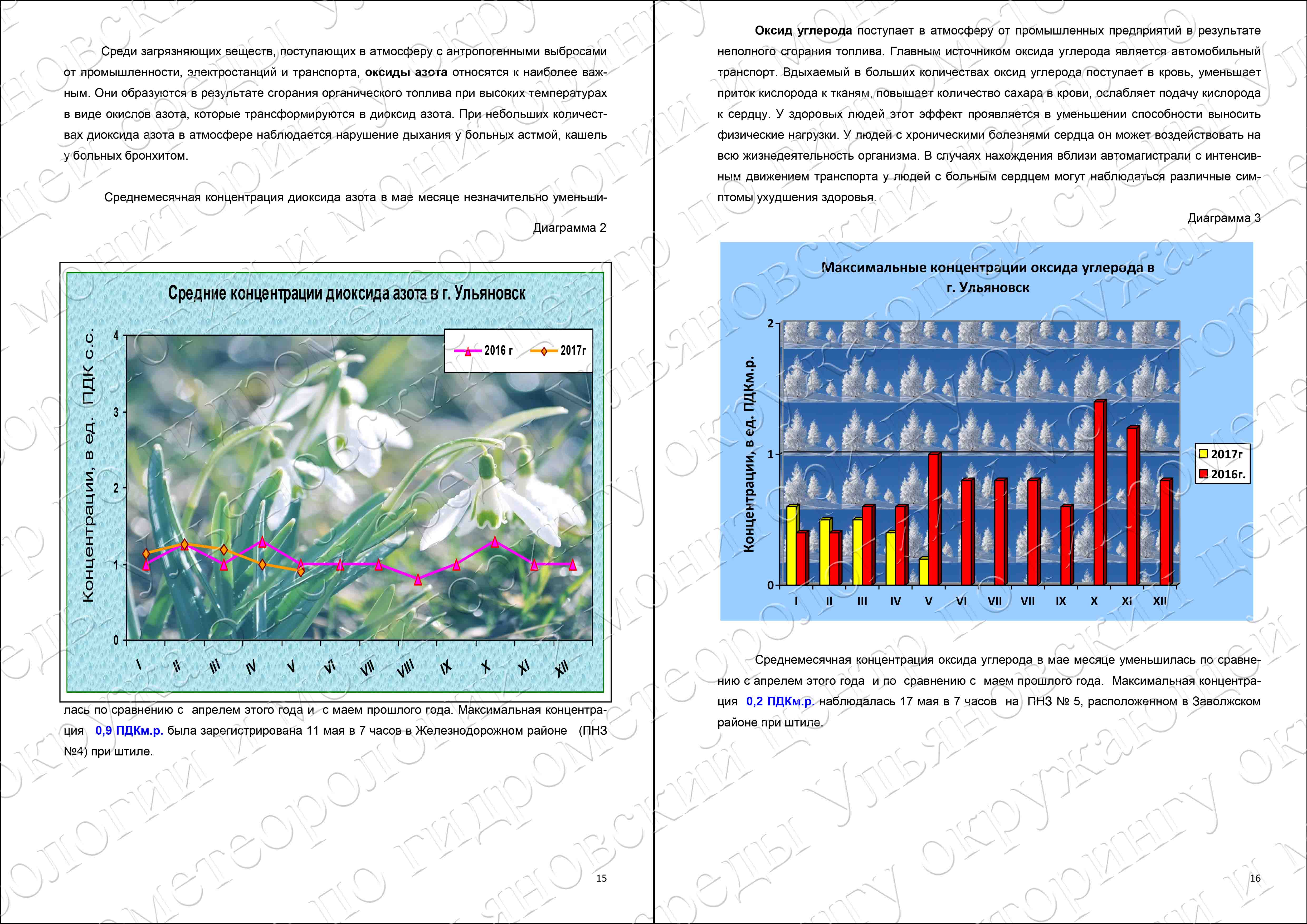Image resolution: width=1307 pixels, height=924 pixels.
Task: Click the 'Среднемесячная концентрация диоксида азота' sentence
Action: click(355, 198)
